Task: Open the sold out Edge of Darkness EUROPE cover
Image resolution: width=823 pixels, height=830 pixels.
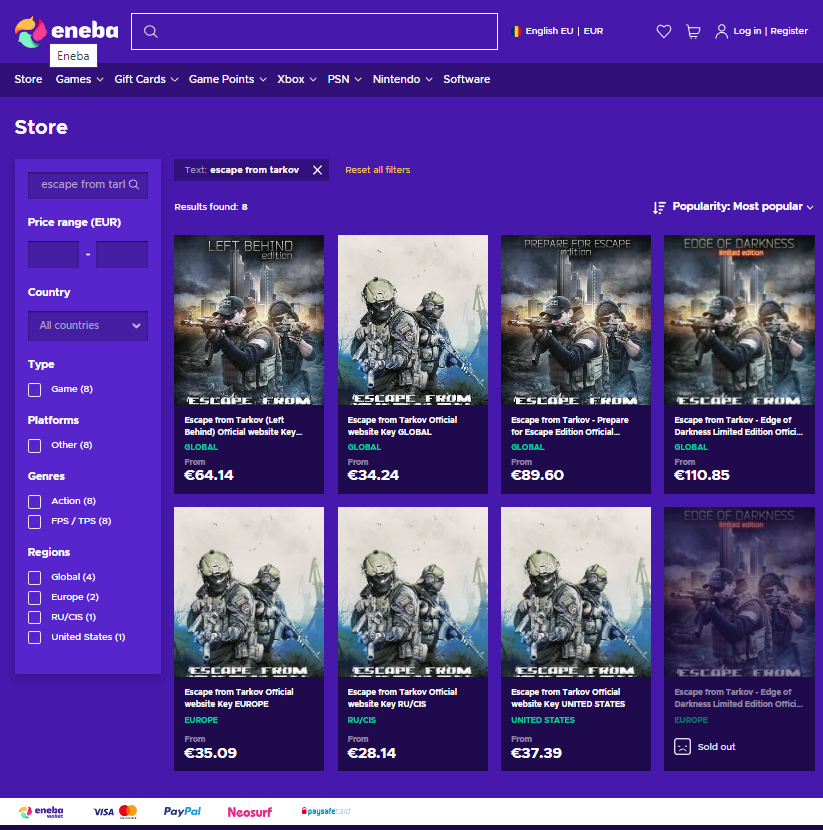Action: point(739,592)
